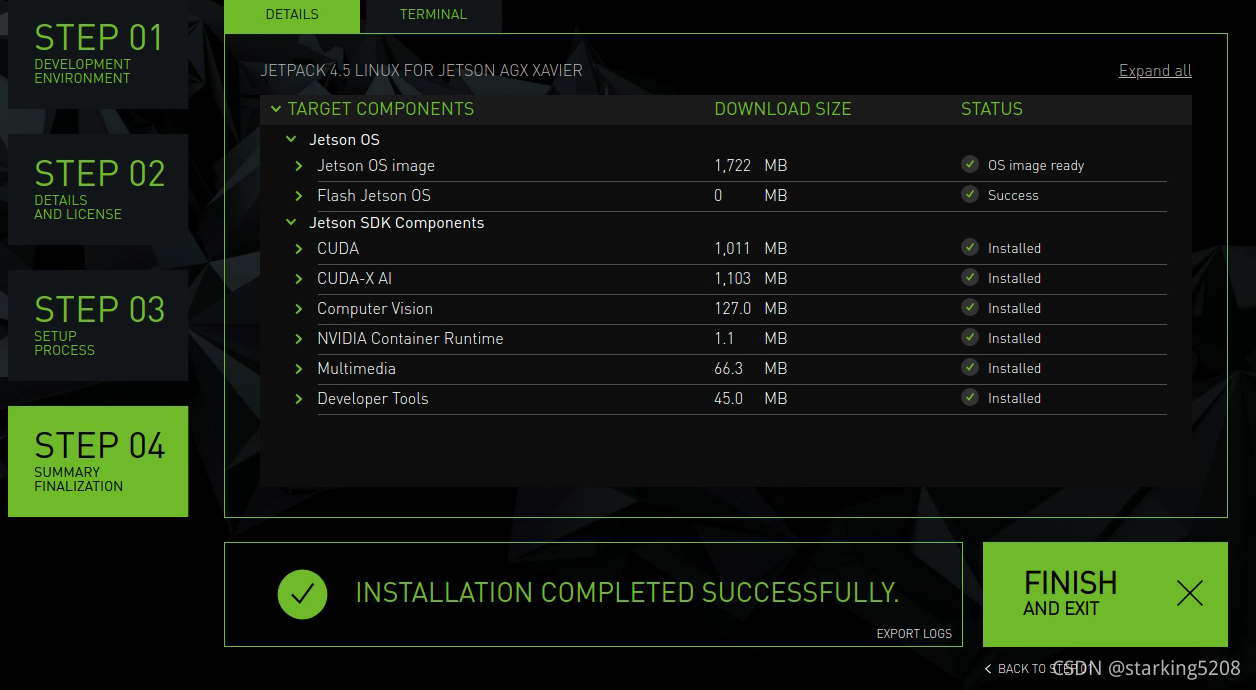Click the 66.3 MB download size value
This screenshot has width=1256, height=690.
click(x=751, y=369)
